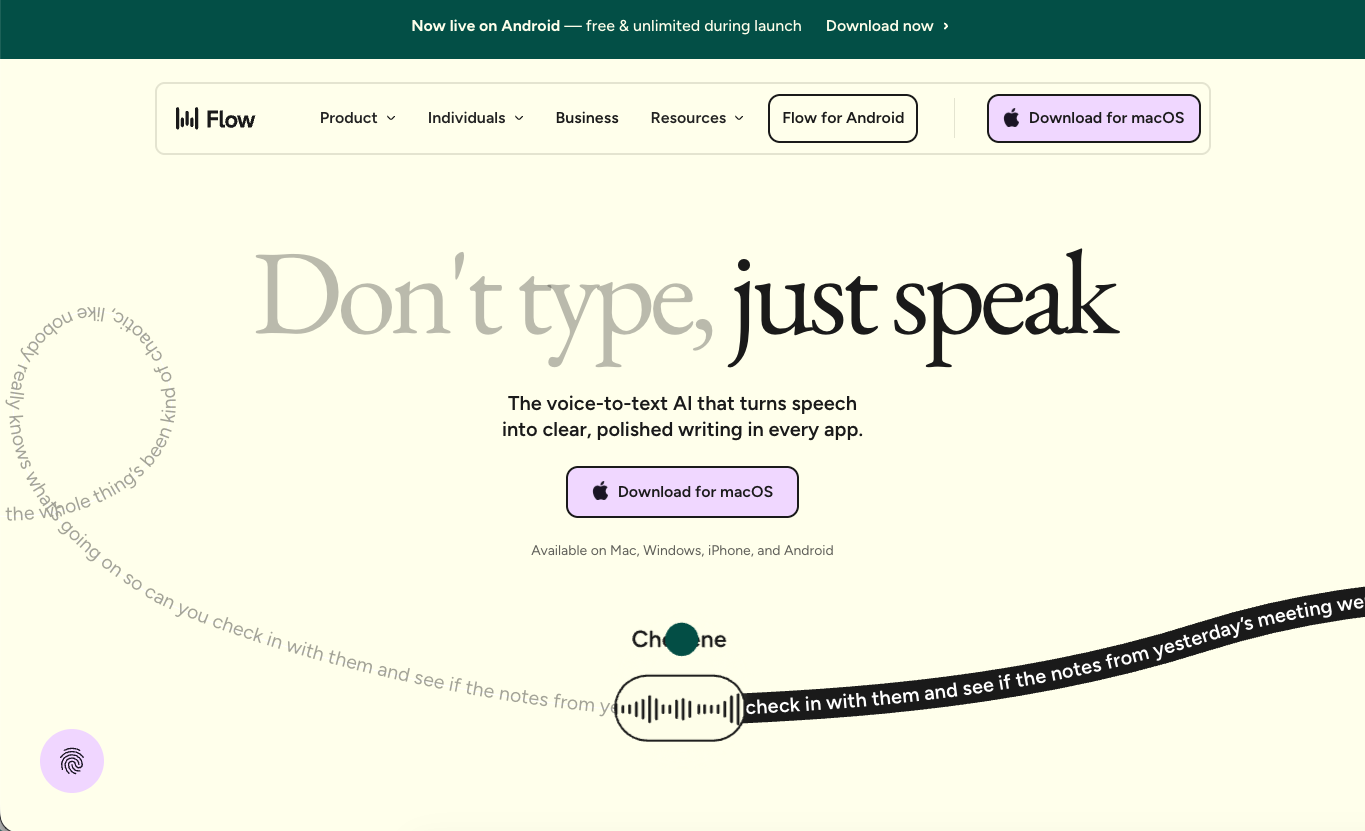Viewport: 1365px width, 831px height.
Task: Open the Resources dropdown menu
Action: coord(697,118)
